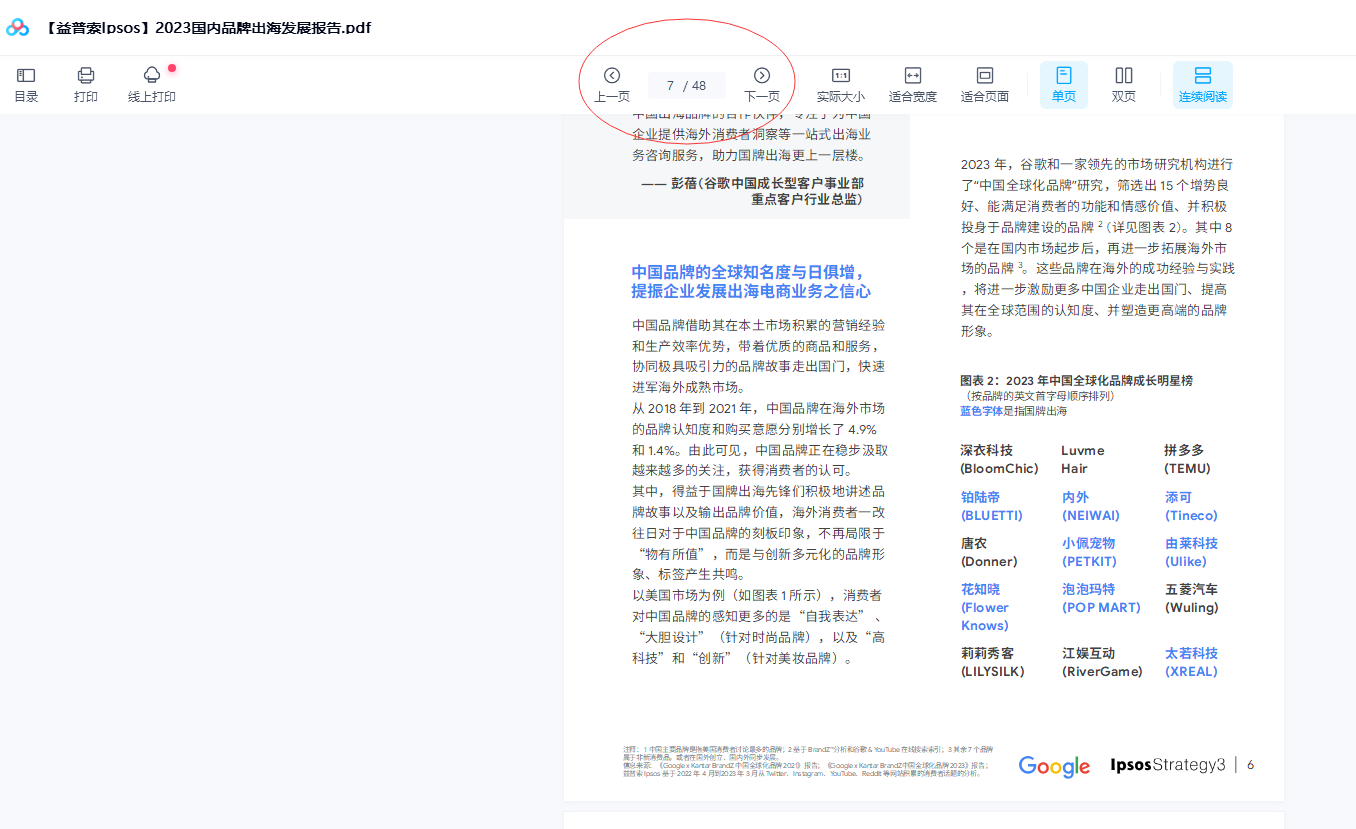
Task: Go to previous page with 上一页
Action: pos(612,84)
